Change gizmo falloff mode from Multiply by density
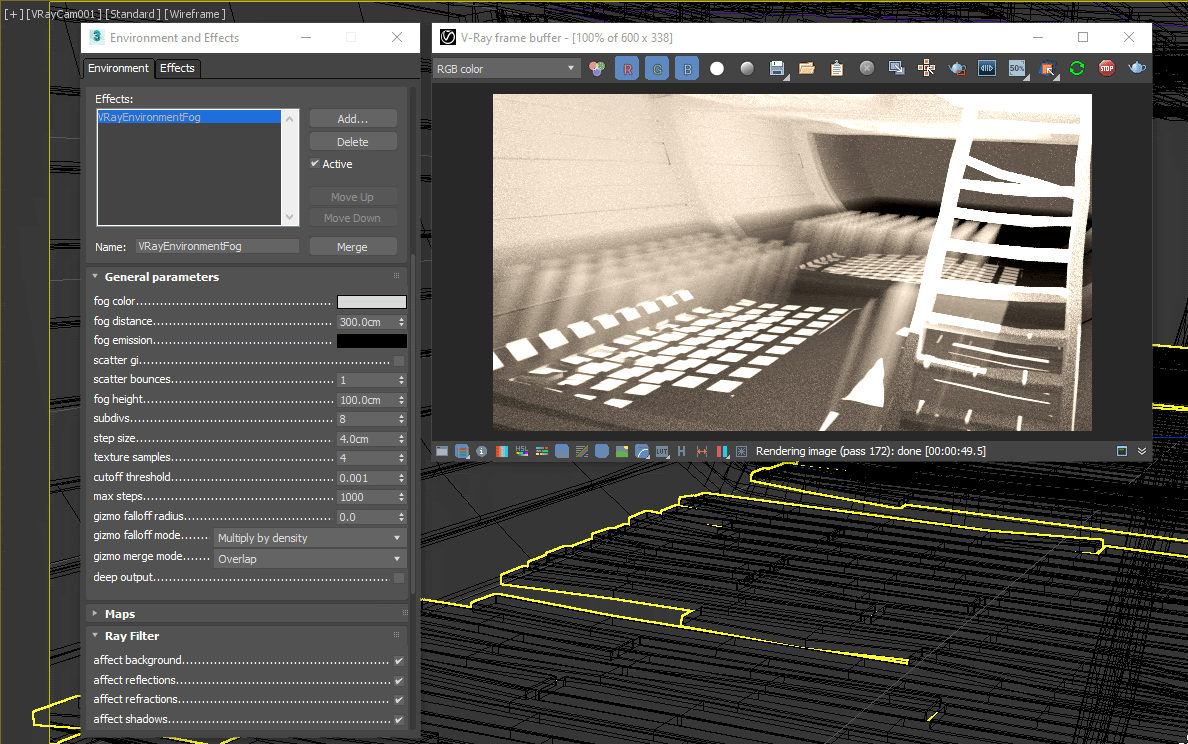 click(310, 537)
